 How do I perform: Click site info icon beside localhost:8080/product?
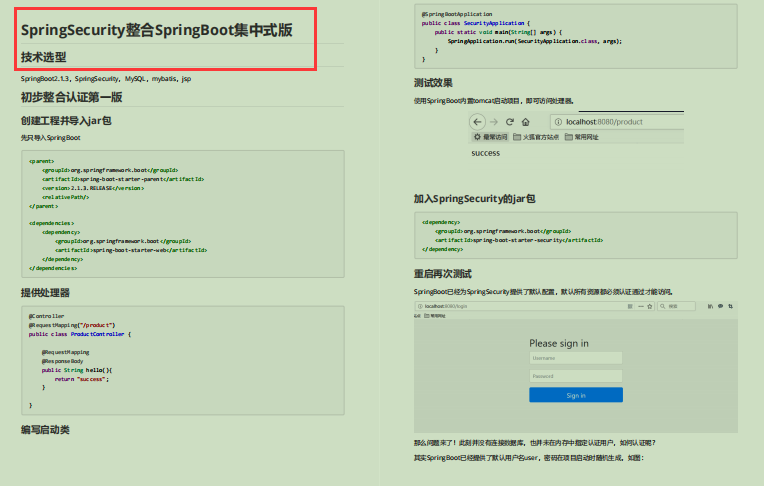(558, 122)
